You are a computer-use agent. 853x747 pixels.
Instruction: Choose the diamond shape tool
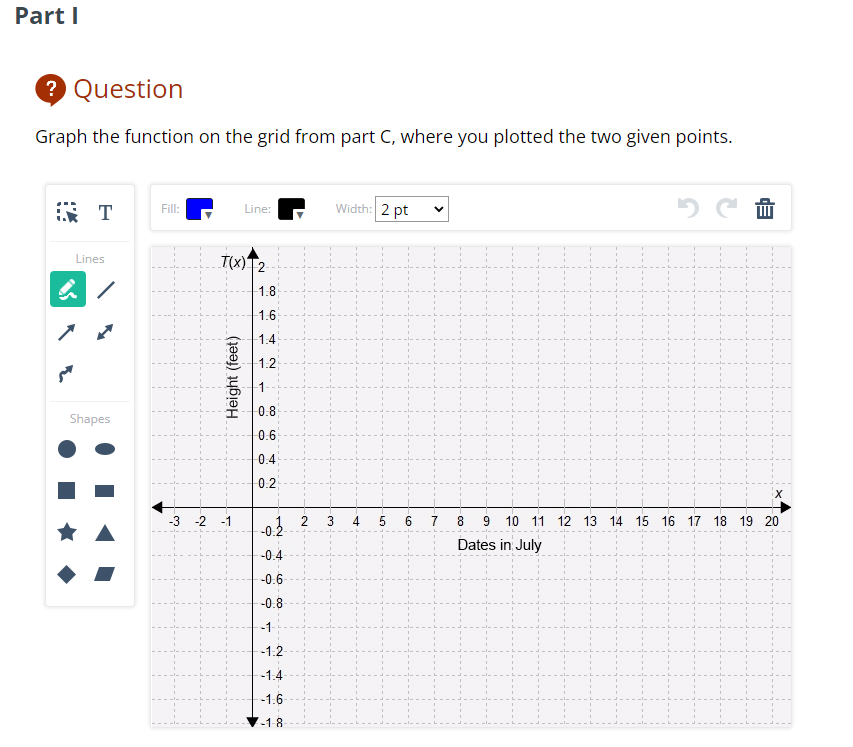[66, 573]
